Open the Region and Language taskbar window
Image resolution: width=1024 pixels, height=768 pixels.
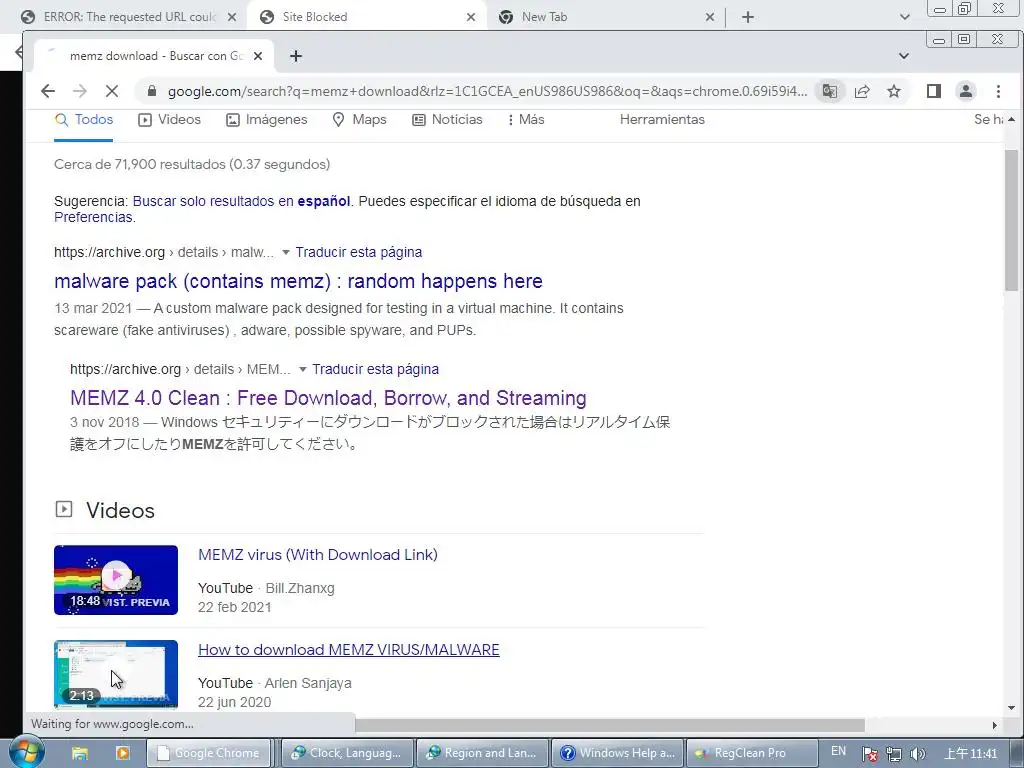pyautogui.click(x=482, y=753)
